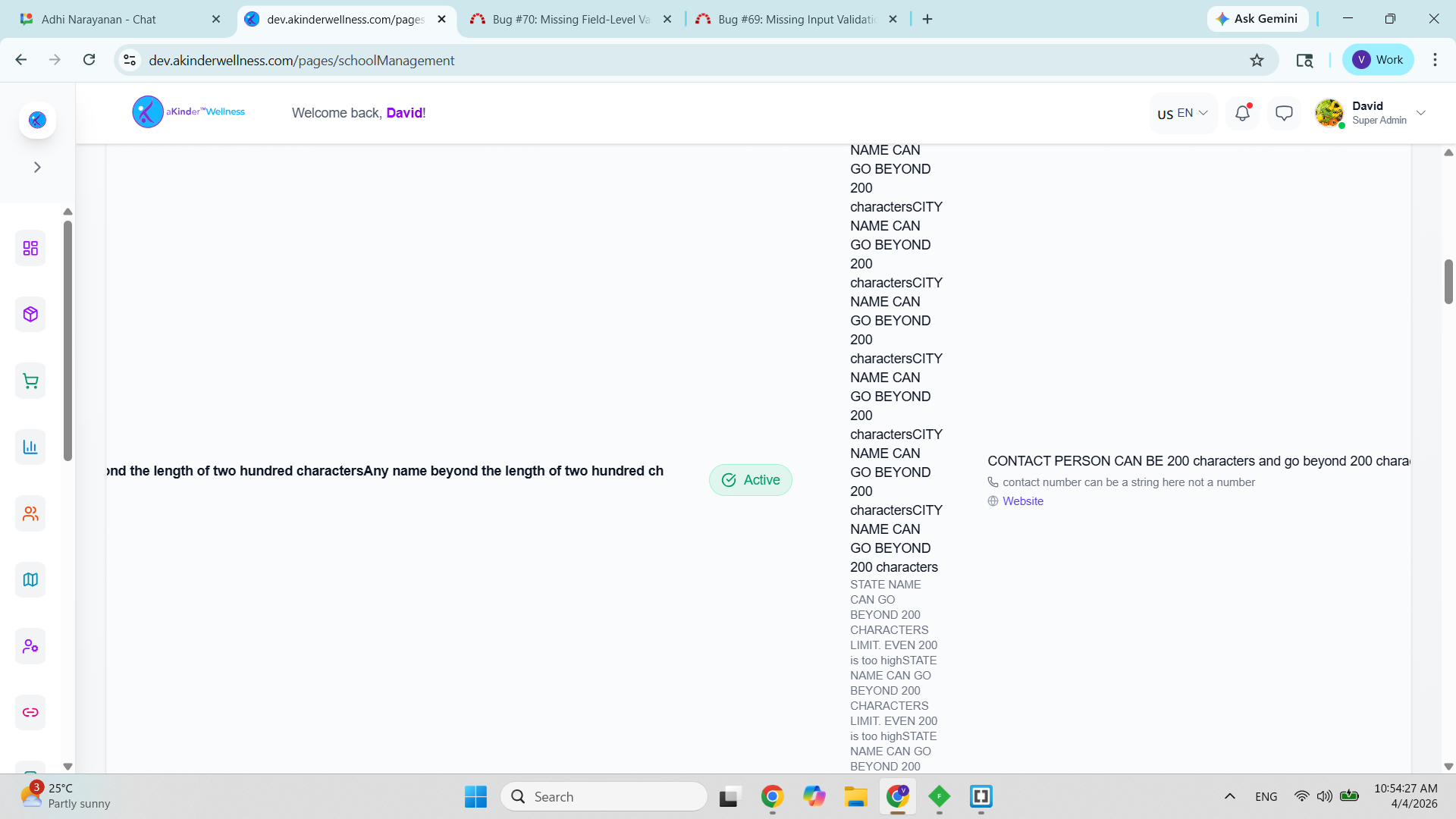Open the map sidebar icon
This screenshot has height=819, width=1456.
[x=30, y=580]
